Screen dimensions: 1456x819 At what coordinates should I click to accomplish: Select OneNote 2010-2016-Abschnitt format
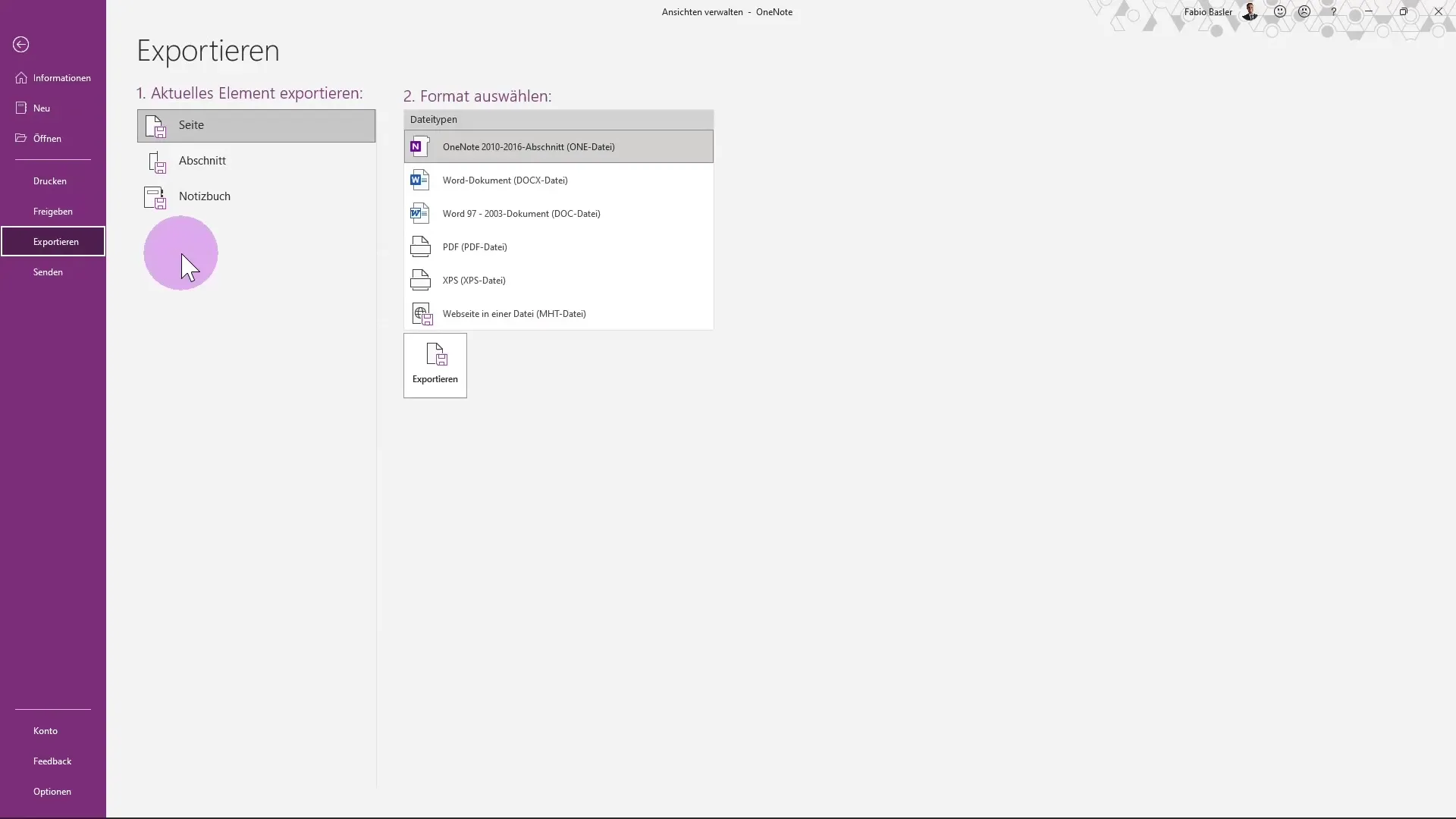tap(559, 147)
